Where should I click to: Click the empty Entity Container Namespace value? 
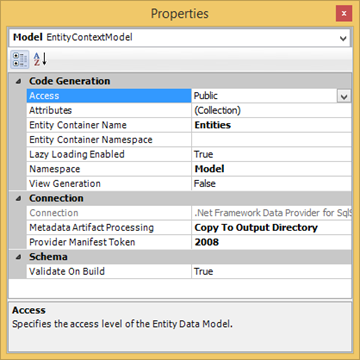[271, 140]
